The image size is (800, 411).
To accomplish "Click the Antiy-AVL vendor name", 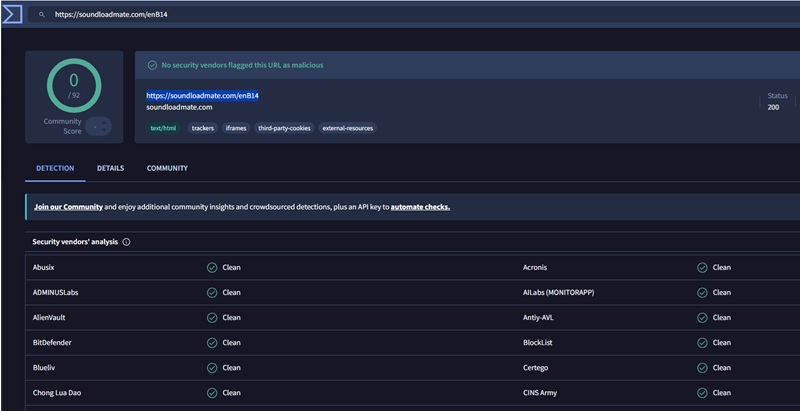I will click(x=538, y=318).
